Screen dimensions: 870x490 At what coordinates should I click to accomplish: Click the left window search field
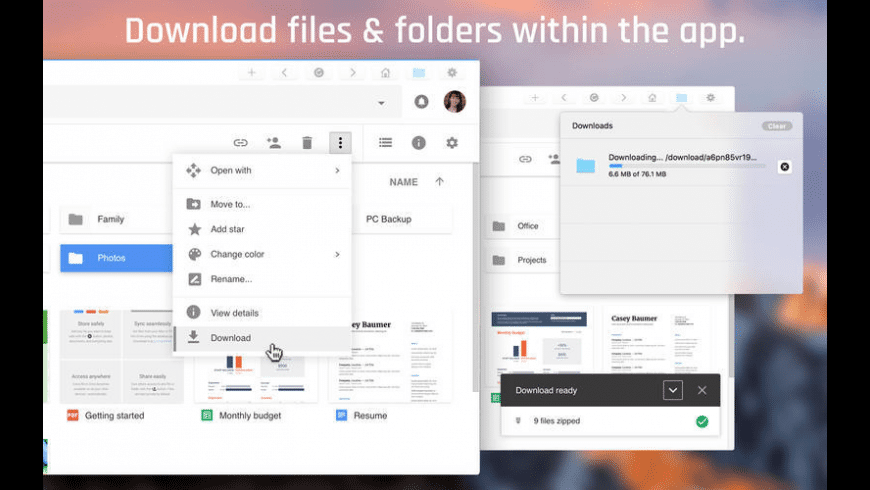(x=222, y=102)
